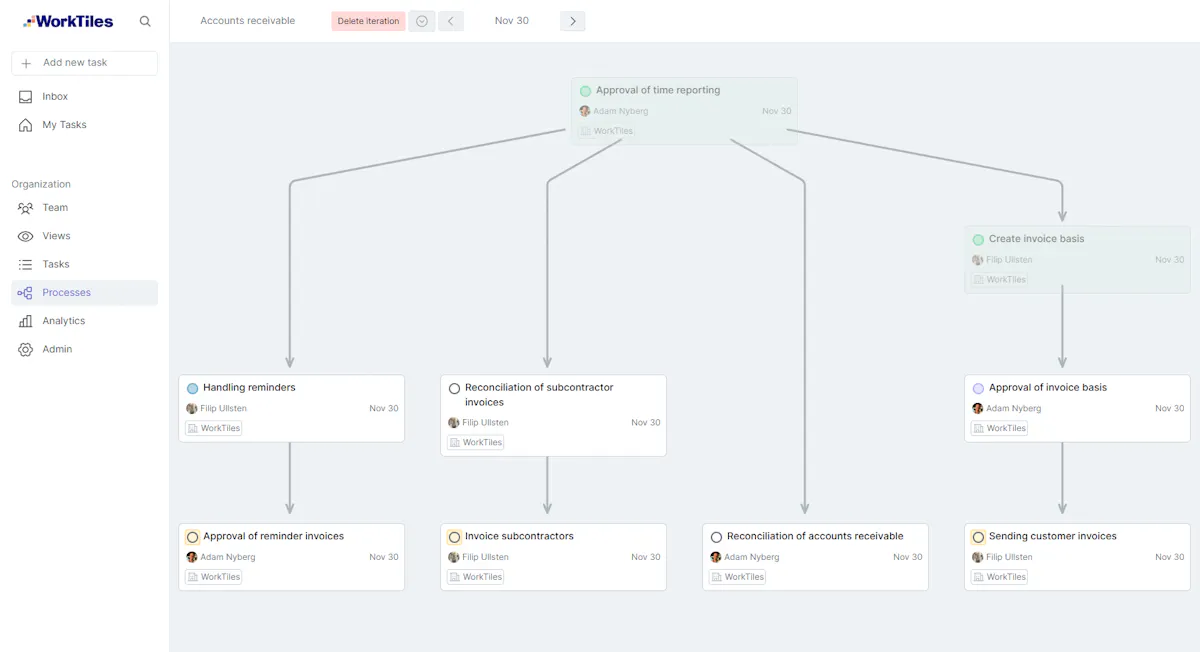Toggle status circle of Invoice subcontractors
Screen dimensions: 1200x652
(454, 537)
